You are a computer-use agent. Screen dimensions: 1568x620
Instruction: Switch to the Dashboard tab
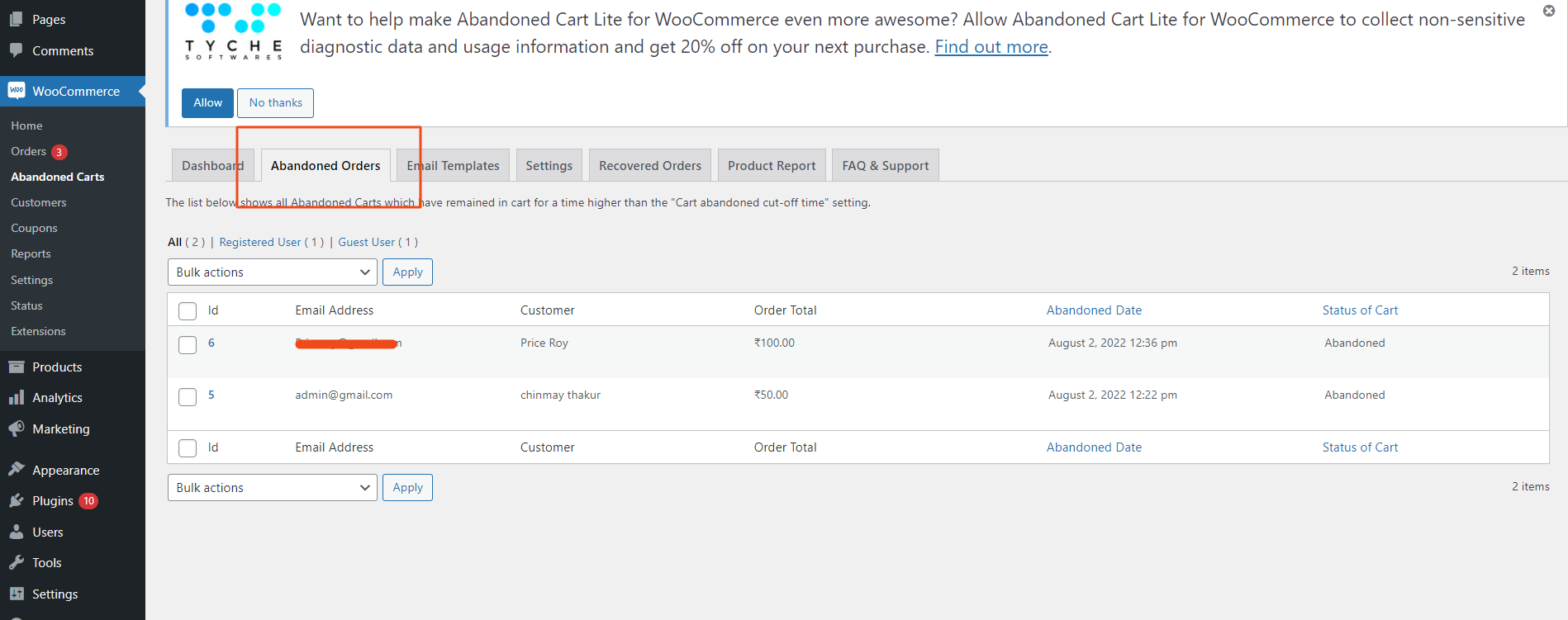point(213,165)
